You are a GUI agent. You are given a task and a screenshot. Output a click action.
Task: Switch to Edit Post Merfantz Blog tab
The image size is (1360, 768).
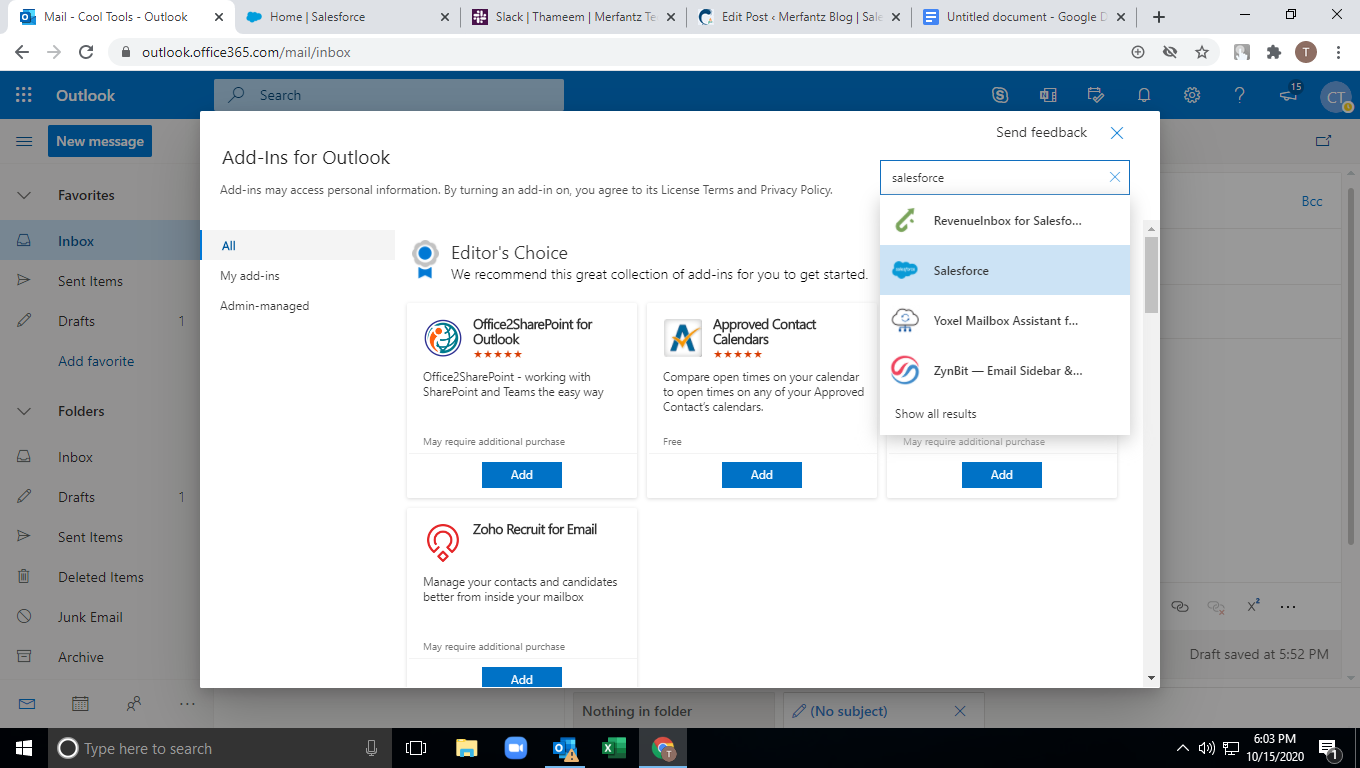[x=800, y=17]
